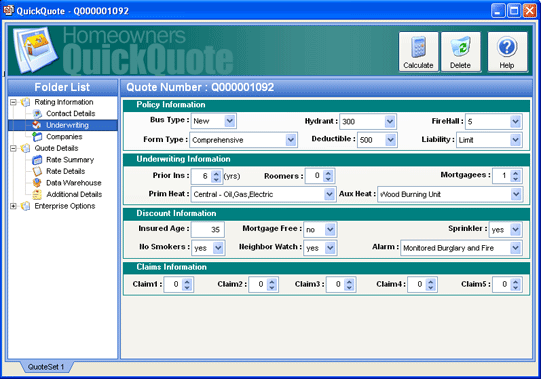Click the Rating Information folder icon
This screenshot has width=541, height=379.
[x=25, y=102]
